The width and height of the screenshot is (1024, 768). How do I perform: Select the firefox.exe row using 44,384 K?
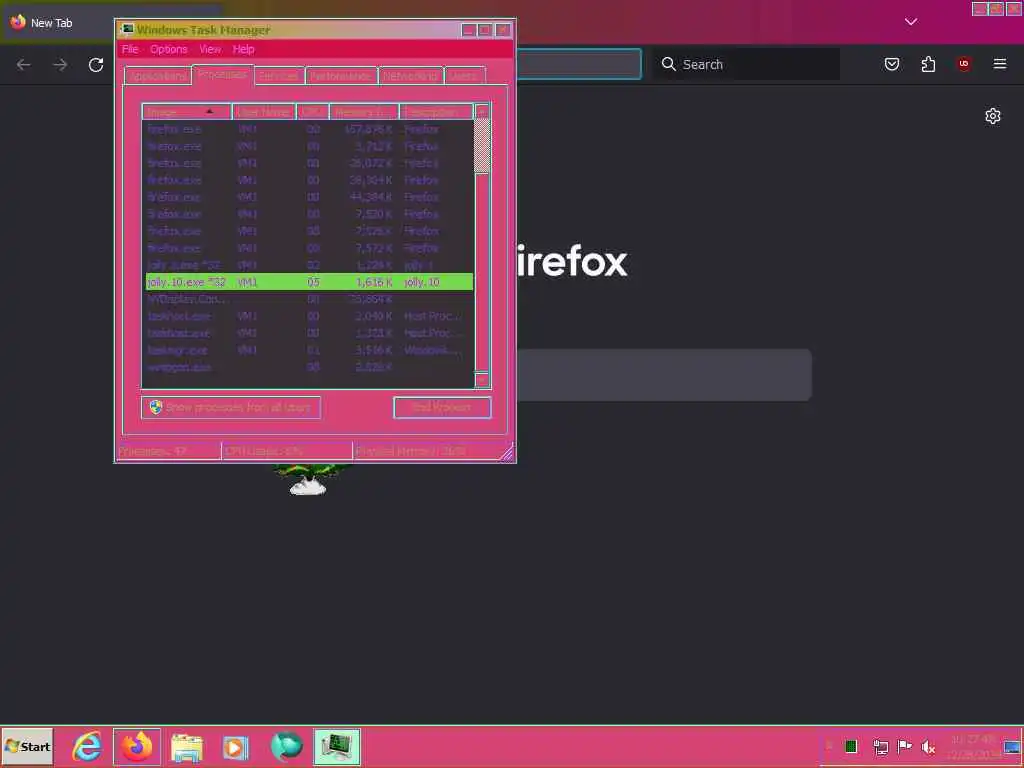point(310,197)
